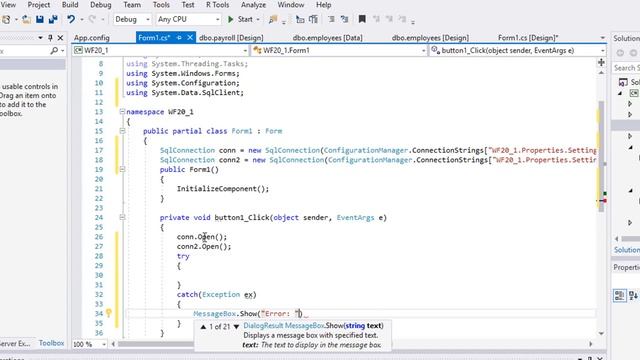Open the Start button's dropdown arrow
The width and height of the screenshot is (640, 360).
point(258,20)
